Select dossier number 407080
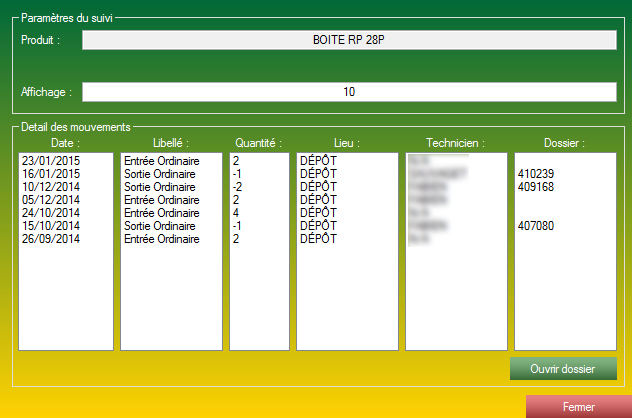The width and height of the screenshot is (632, 418). coord(535,225)
